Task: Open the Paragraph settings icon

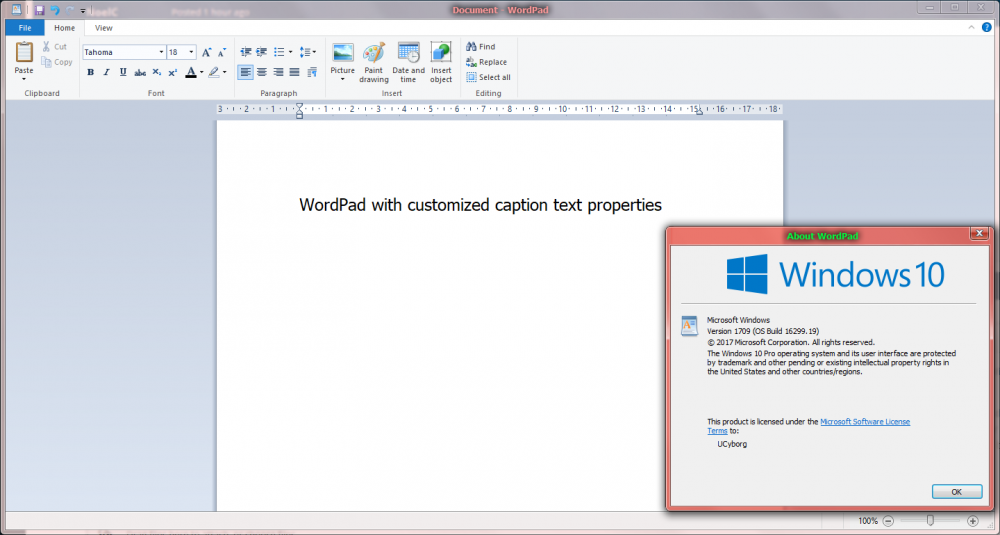Action: click(312, 72)
